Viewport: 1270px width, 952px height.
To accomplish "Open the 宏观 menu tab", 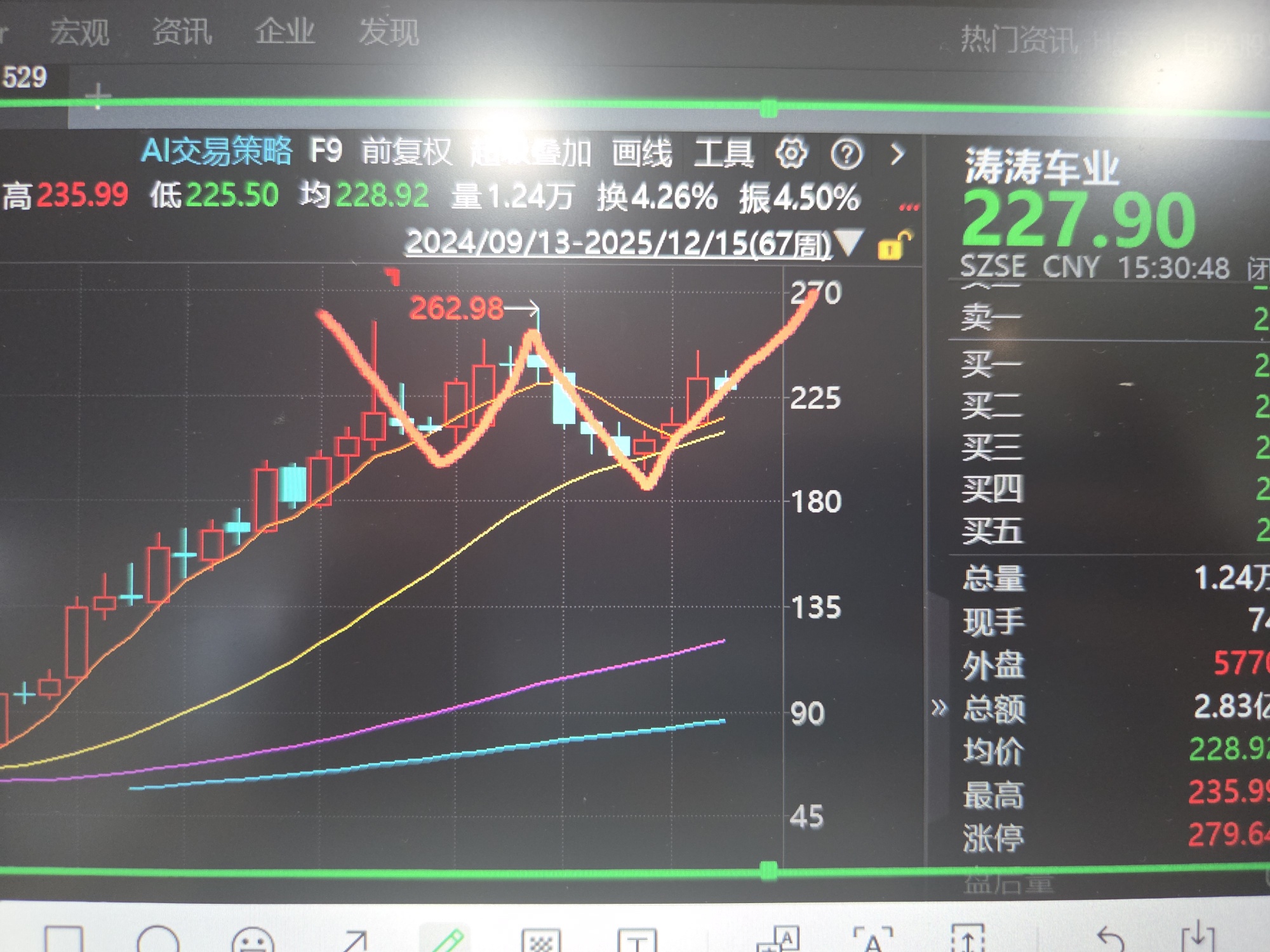I will pos(79,32).
